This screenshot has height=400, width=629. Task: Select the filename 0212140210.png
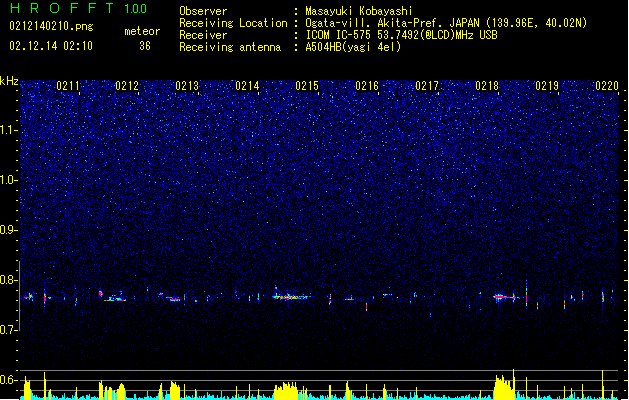click(x=51, y=26)
